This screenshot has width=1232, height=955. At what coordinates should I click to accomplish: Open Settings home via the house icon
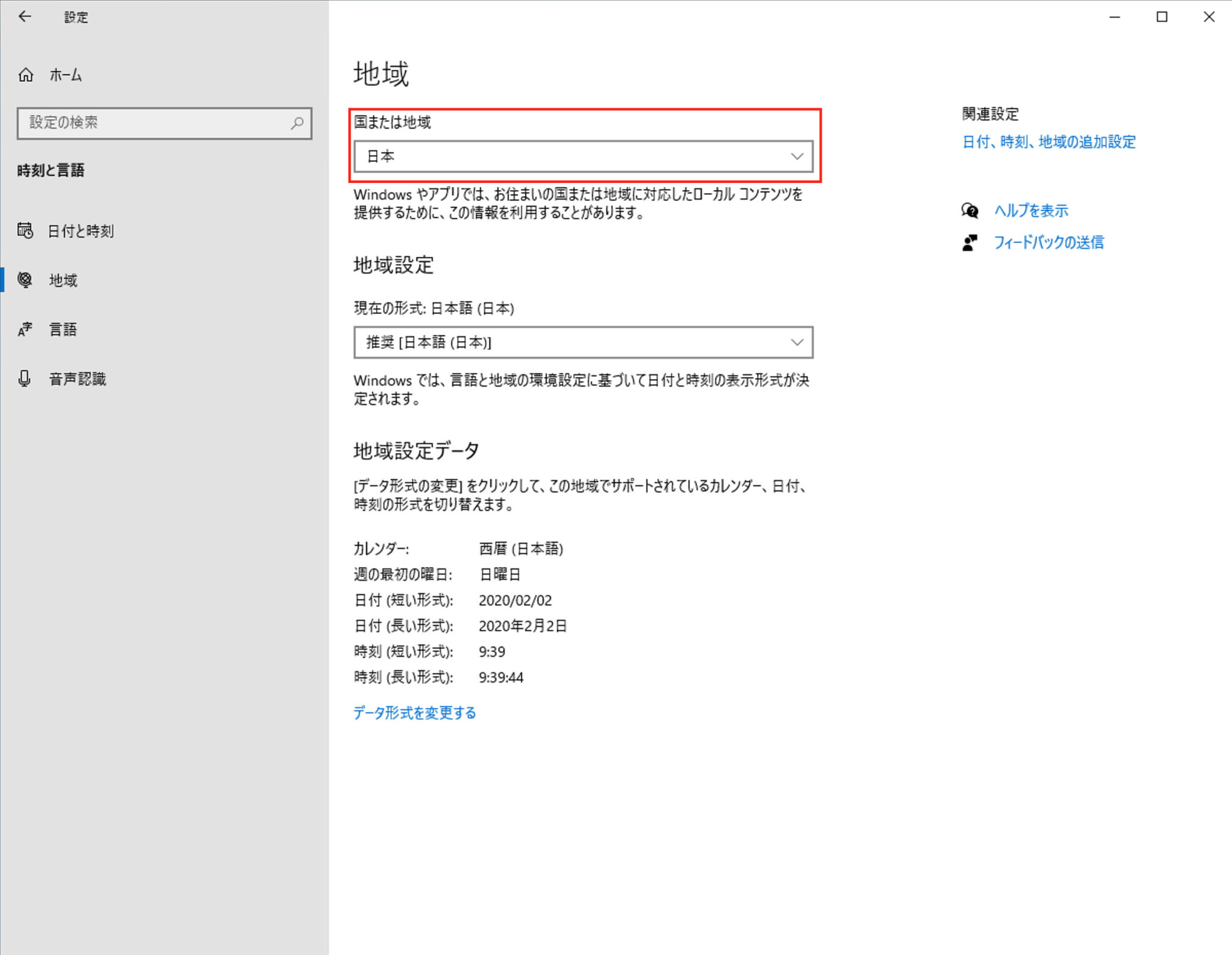26,75
